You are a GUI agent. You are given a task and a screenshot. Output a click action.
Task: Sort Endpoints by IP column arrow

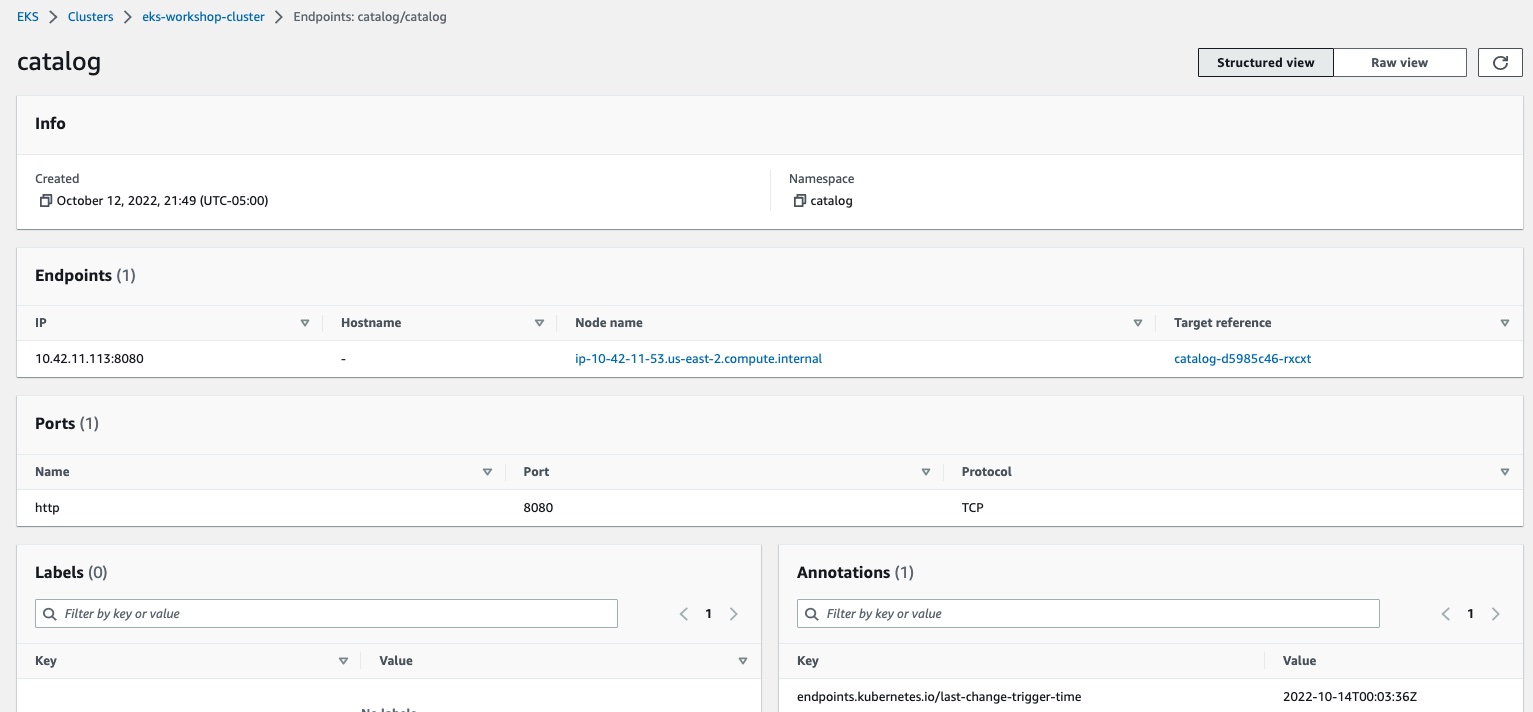pyautogui.click(x=305, y=323)
